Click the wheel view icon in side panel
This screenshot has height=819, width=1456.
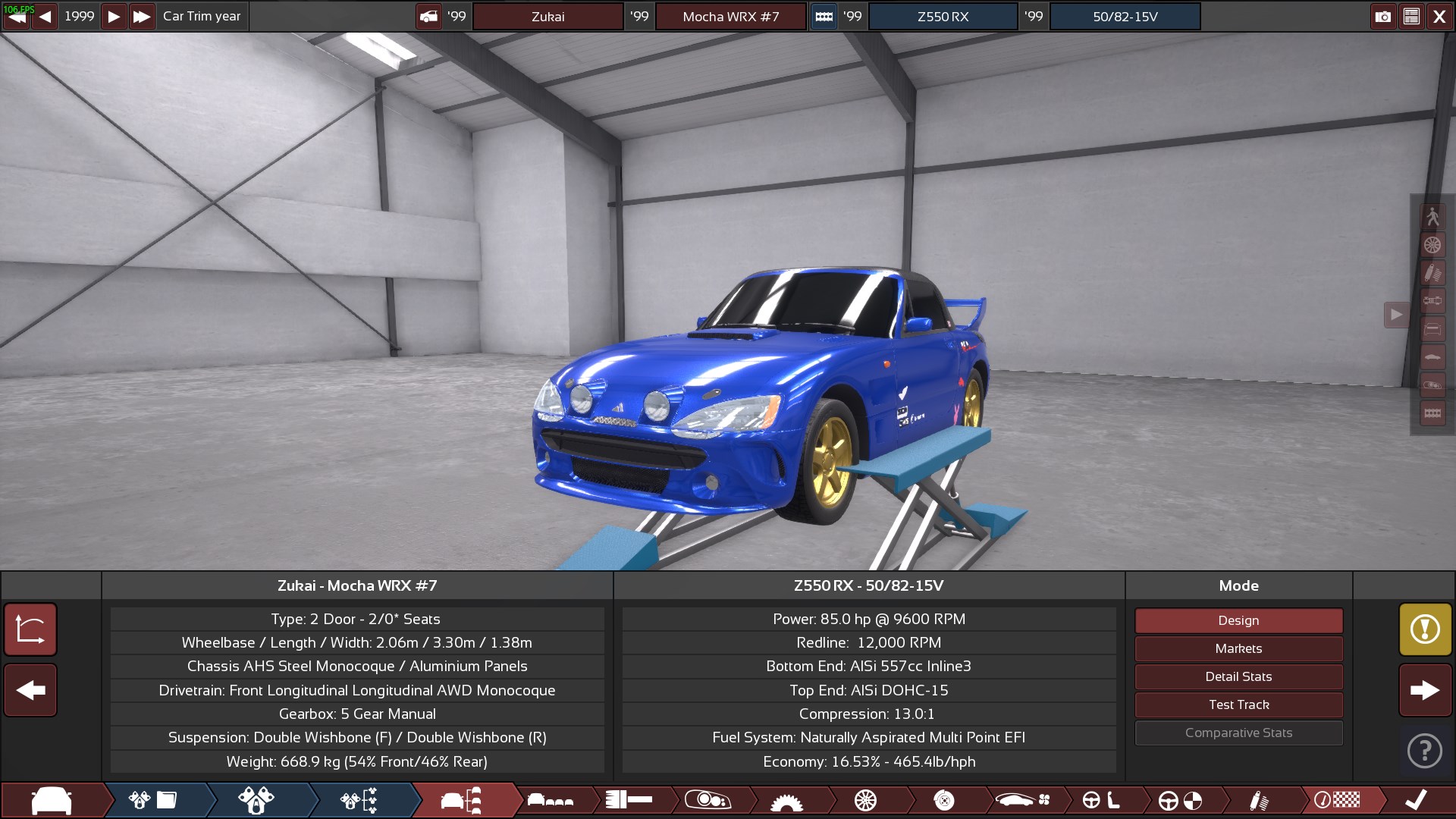point(1432,245)
